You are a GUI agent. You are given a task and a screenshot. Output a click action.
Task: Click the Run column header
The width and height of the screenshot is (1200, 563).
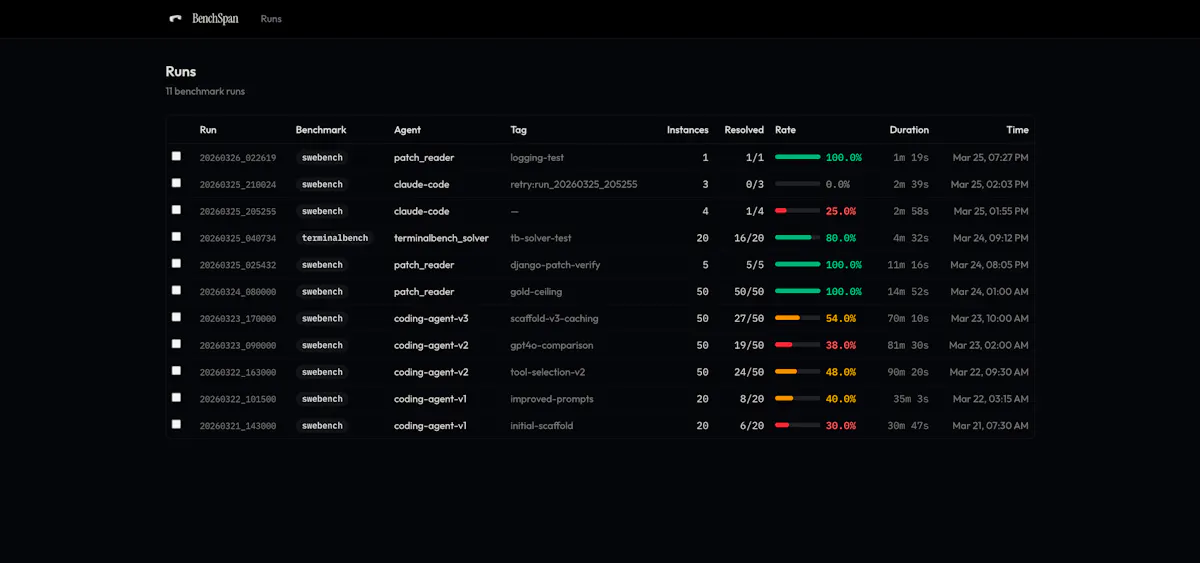click(x=208, y=130)
